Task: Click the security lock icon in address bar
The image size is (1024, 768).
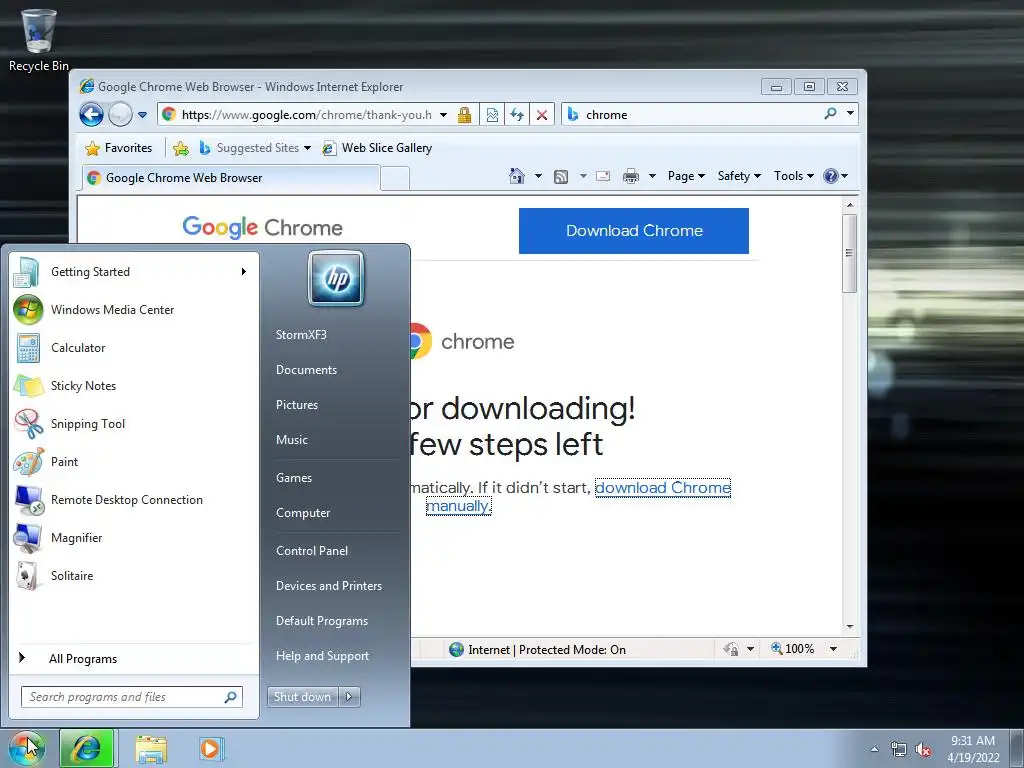Action: 464,115
